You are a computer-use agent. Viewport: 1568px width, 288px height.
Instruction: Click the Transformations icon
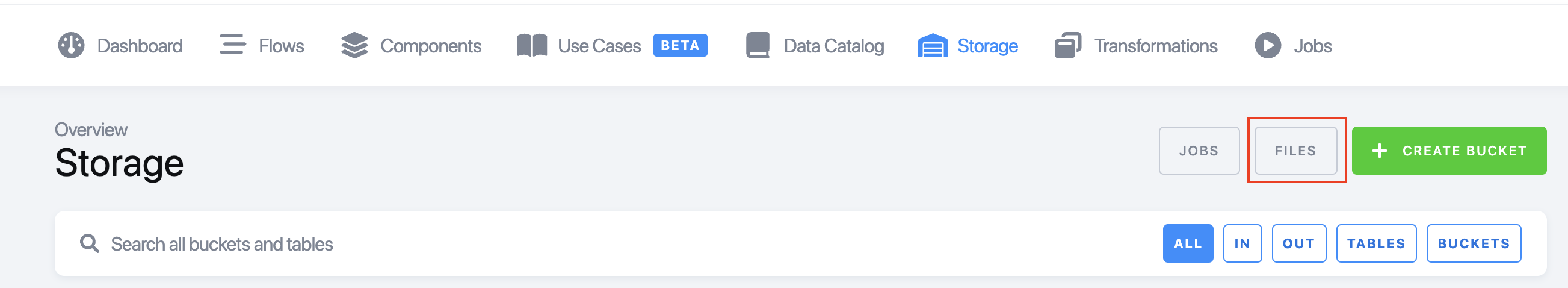[1068, 45]
